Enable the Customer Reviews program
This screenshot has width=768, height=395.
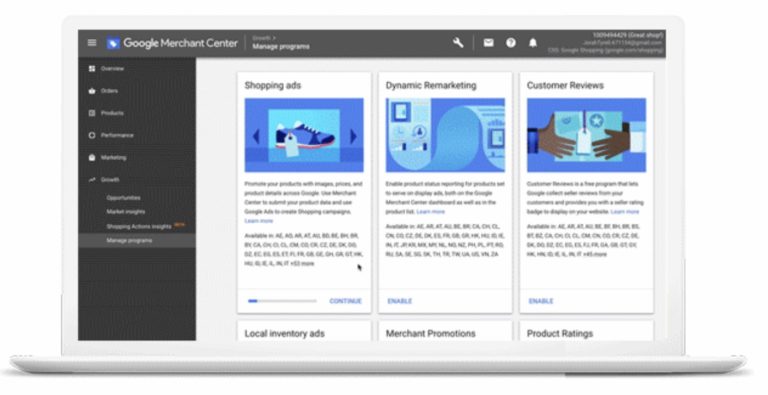(541, 301)
